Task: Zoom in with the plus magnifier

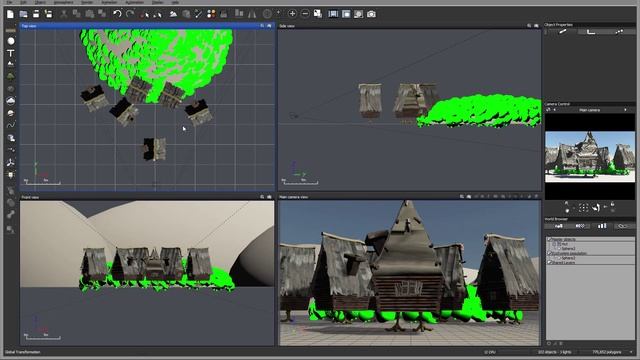Action: [292, 14]
